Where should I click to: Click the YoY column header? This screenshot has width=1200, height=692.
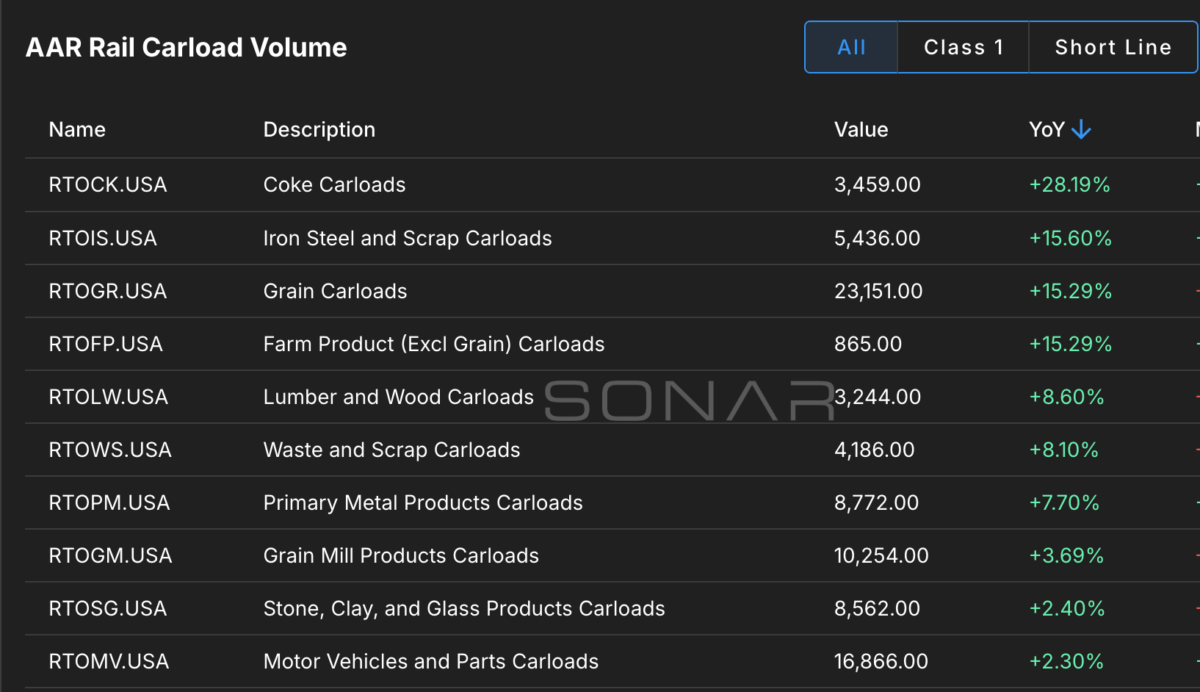pyautogui.click(x=1047, y=130)
